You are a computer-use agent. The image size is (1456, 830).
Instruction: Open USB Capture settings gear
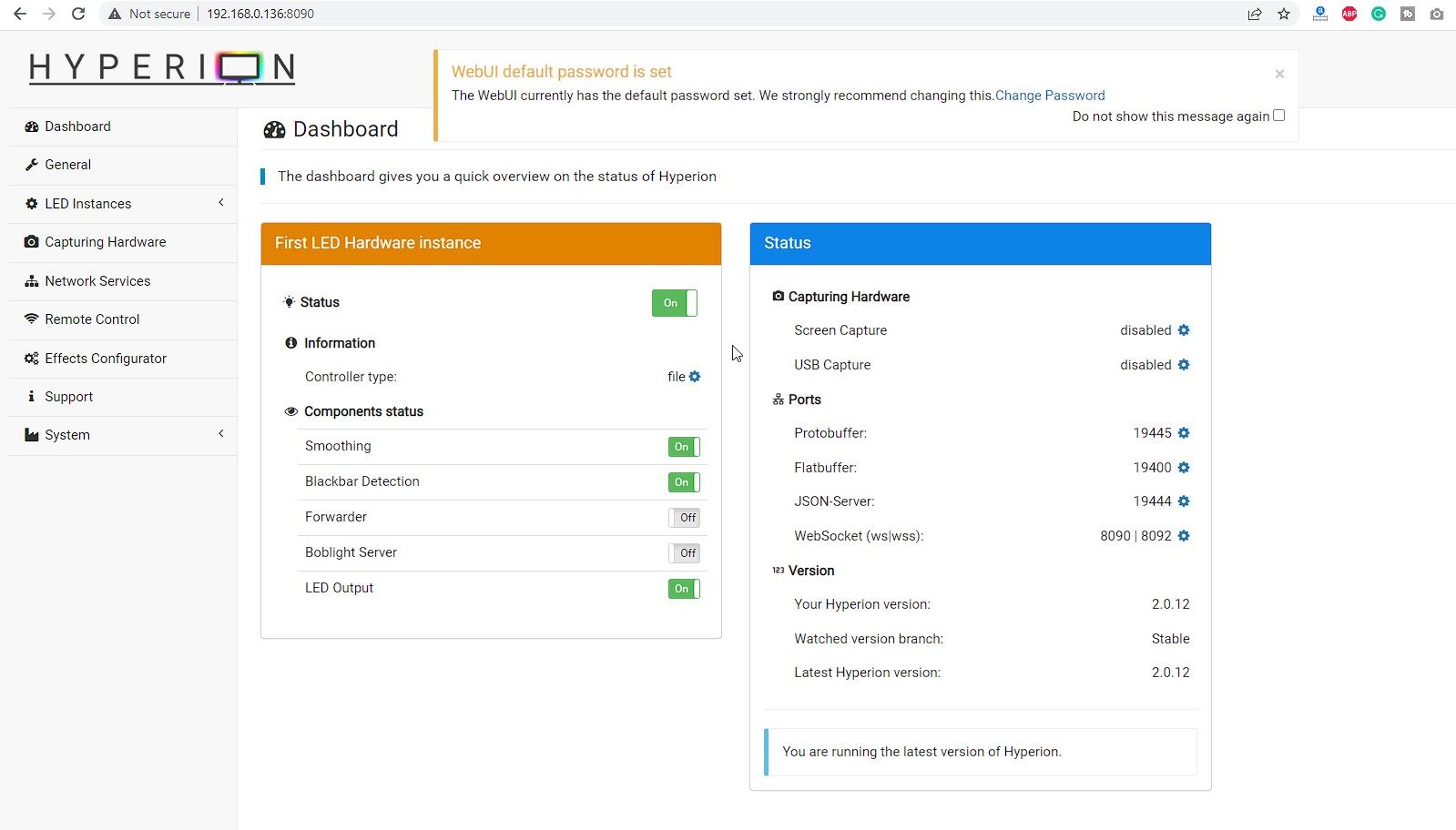(x=1184, y=365)
